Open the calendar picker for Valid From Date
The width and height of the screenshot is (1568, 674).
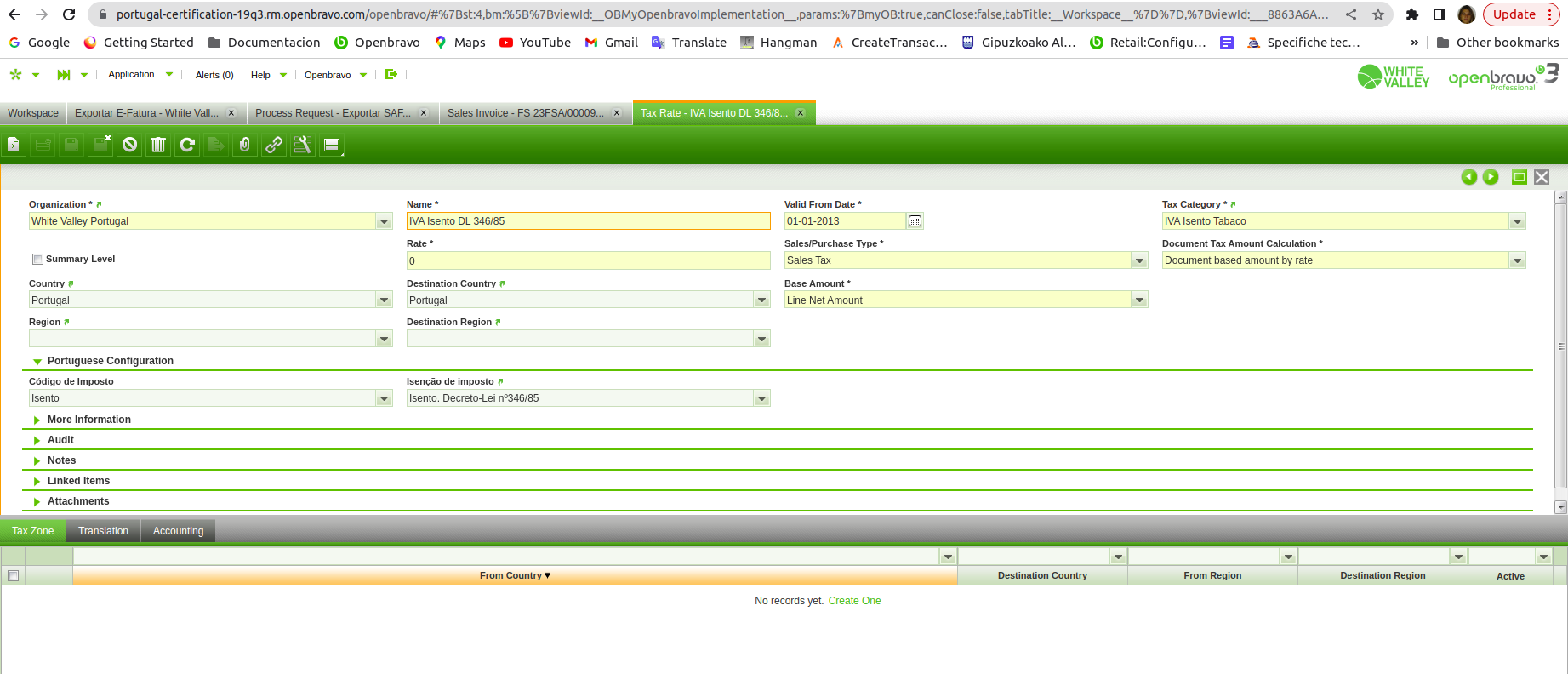[x=915, y=221]
